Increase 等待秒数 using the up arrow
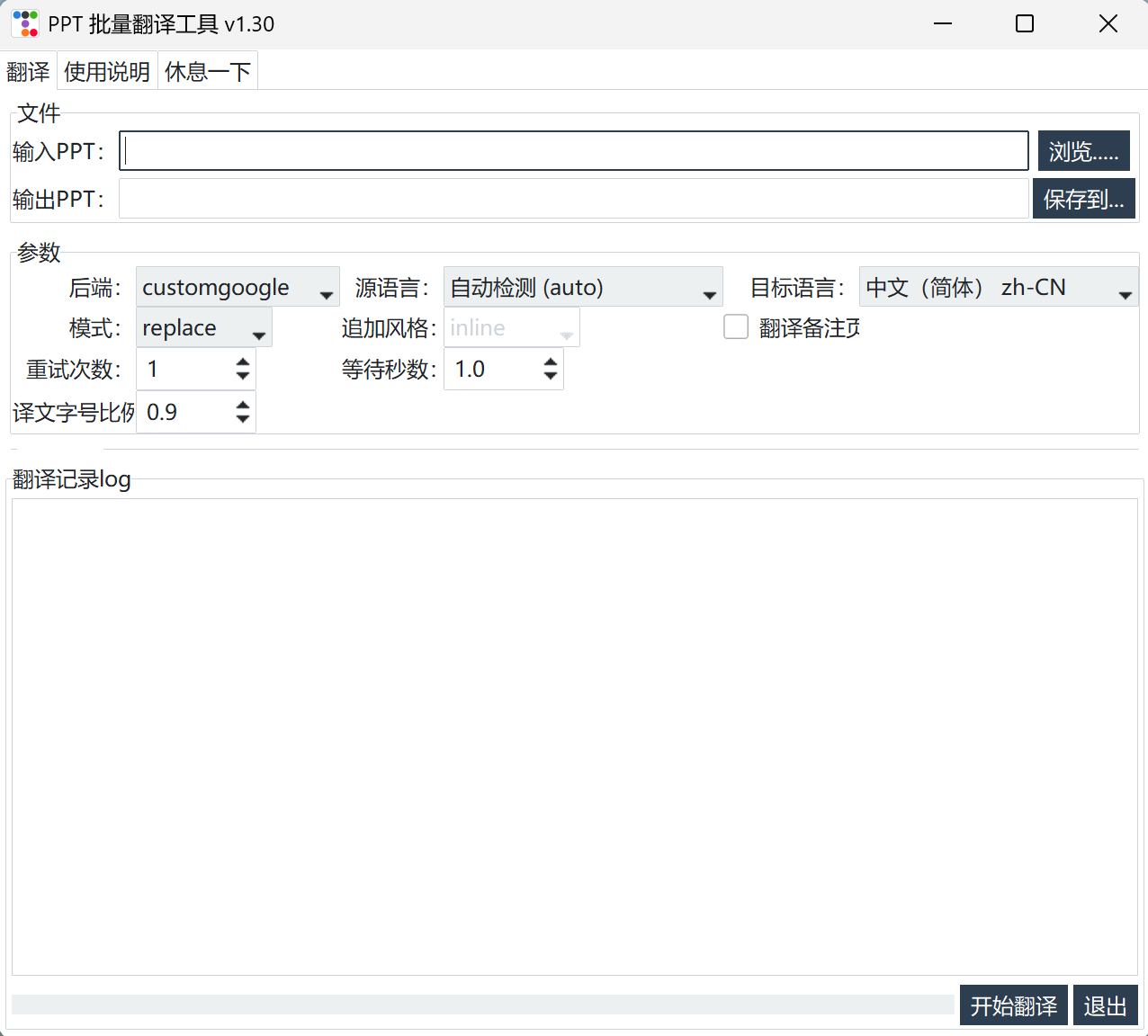The height and width of the screenshot is (1036, 1148). (551, 362)
